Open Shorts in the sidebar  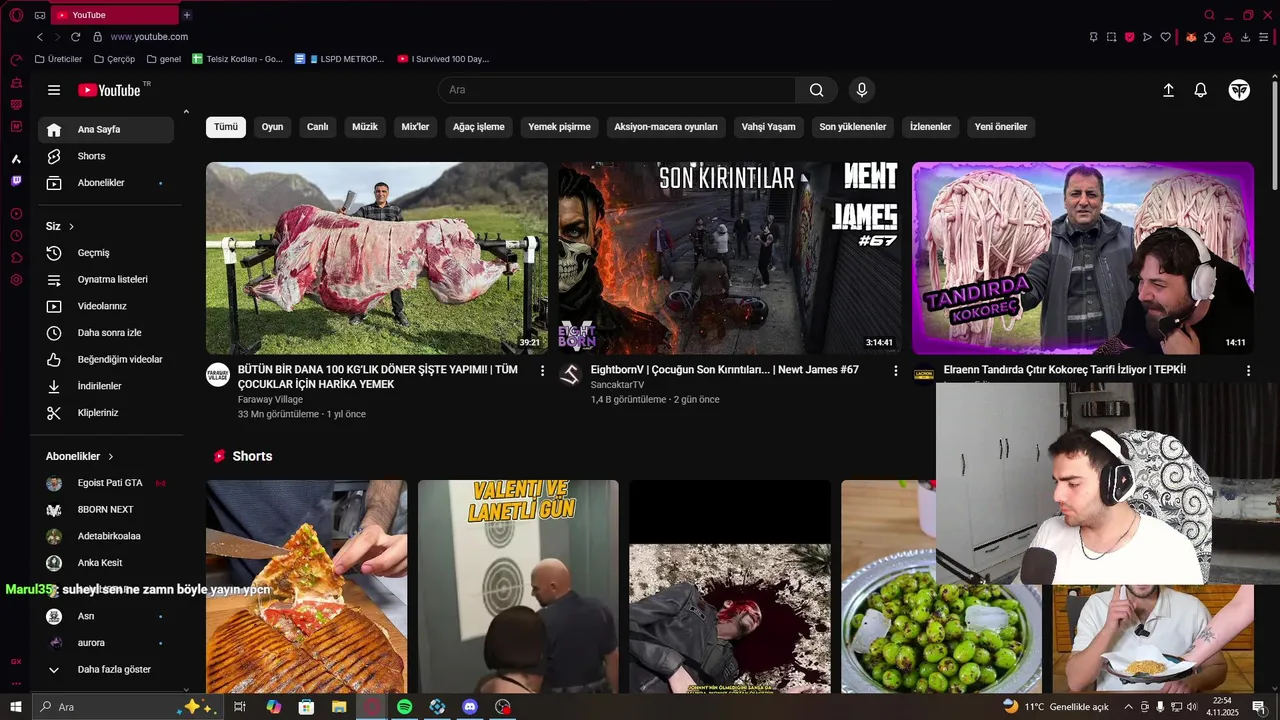[x=105, y=157]
